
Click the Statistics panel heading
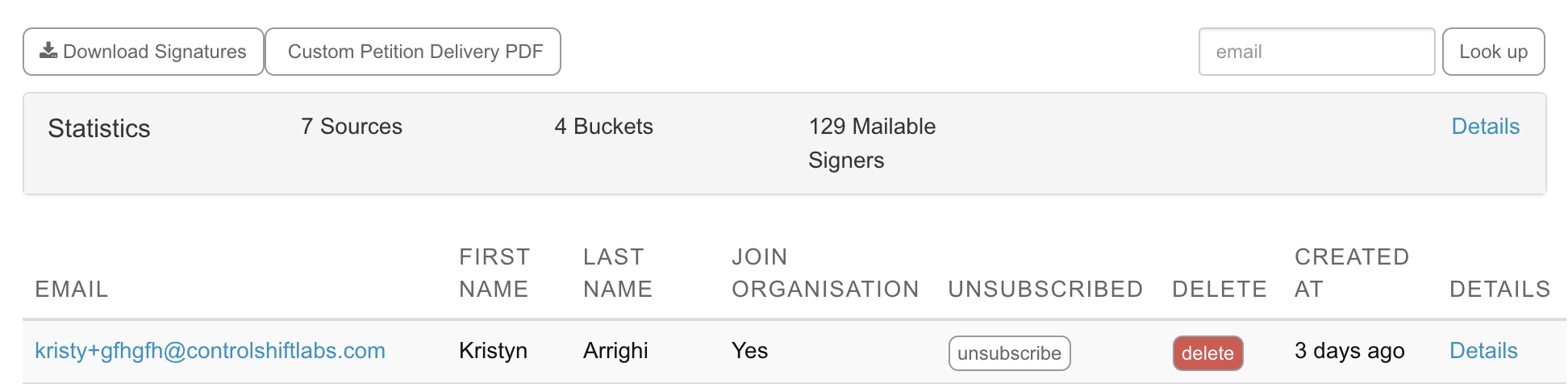[x=99, y=128]
